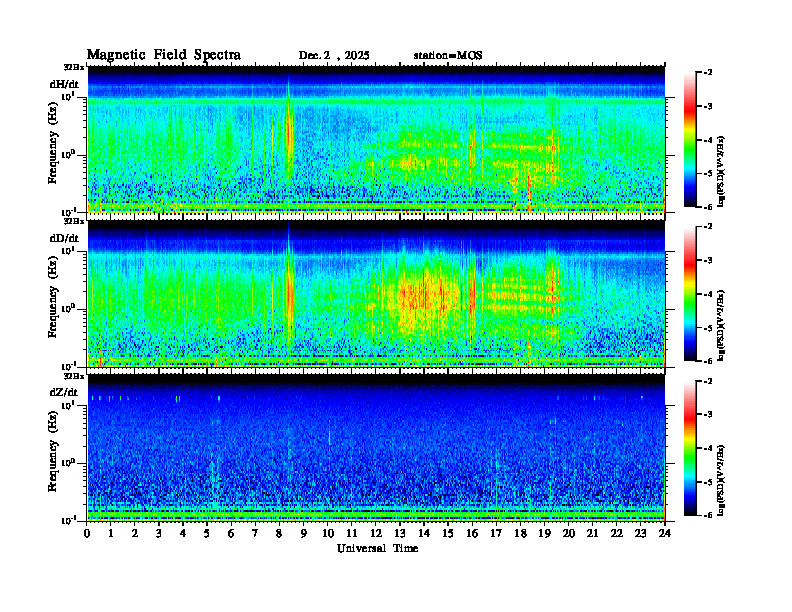Click hour 6 on the Universal Time axis
The width and height of the screenshot is (792, 612).
(x=231, y=533)
